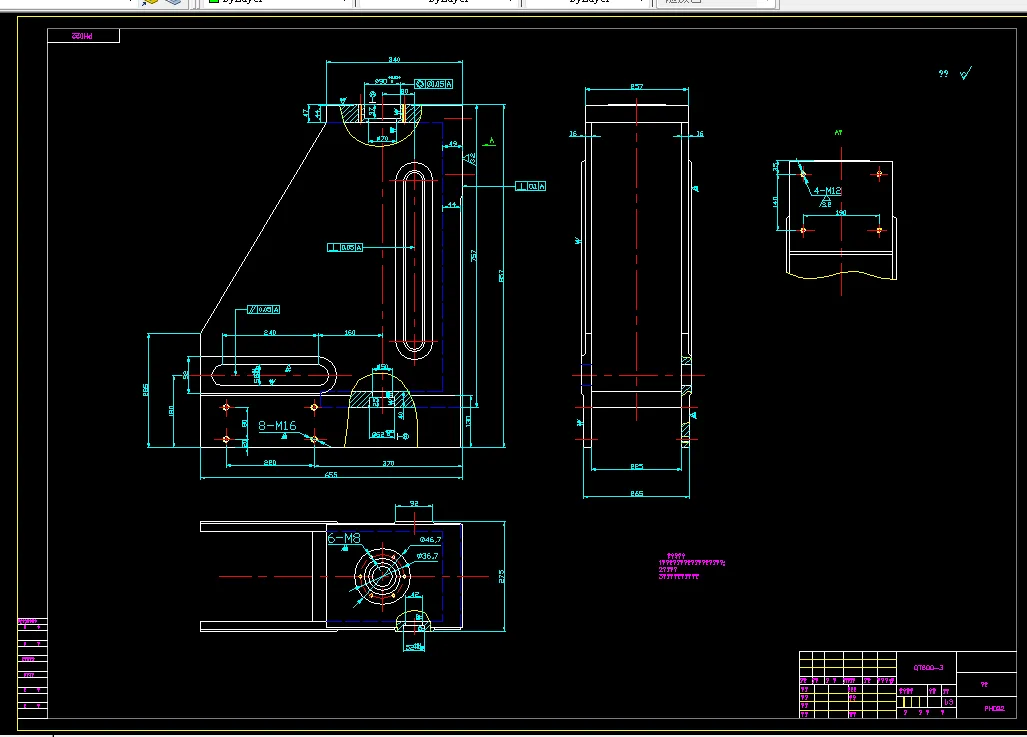Image resolution: width=1027 pixels, height=737 pixels.
Task: Select the 655 overall base dimension
Action: coord(331,474)
